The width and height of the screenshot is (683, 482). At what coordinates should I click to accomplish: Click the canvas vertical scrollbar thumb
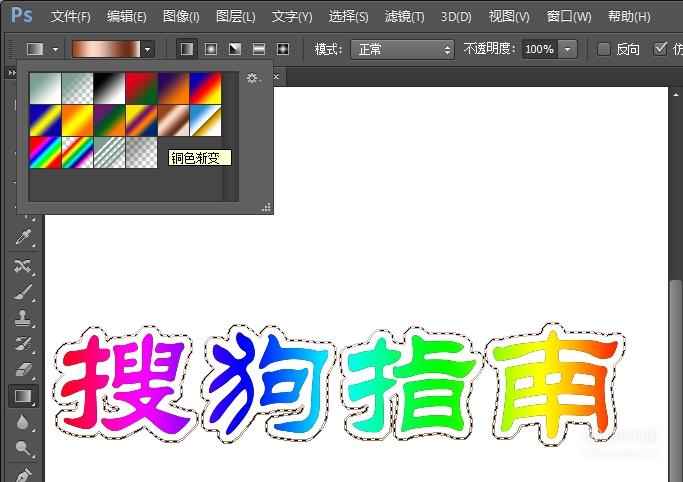pyautogui.click(x=676, y=379)
